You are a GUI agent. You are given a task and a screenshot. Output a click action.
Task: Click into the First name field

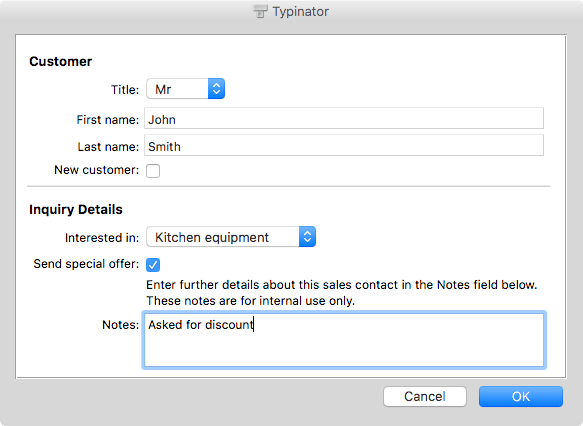tap(344, 119)
